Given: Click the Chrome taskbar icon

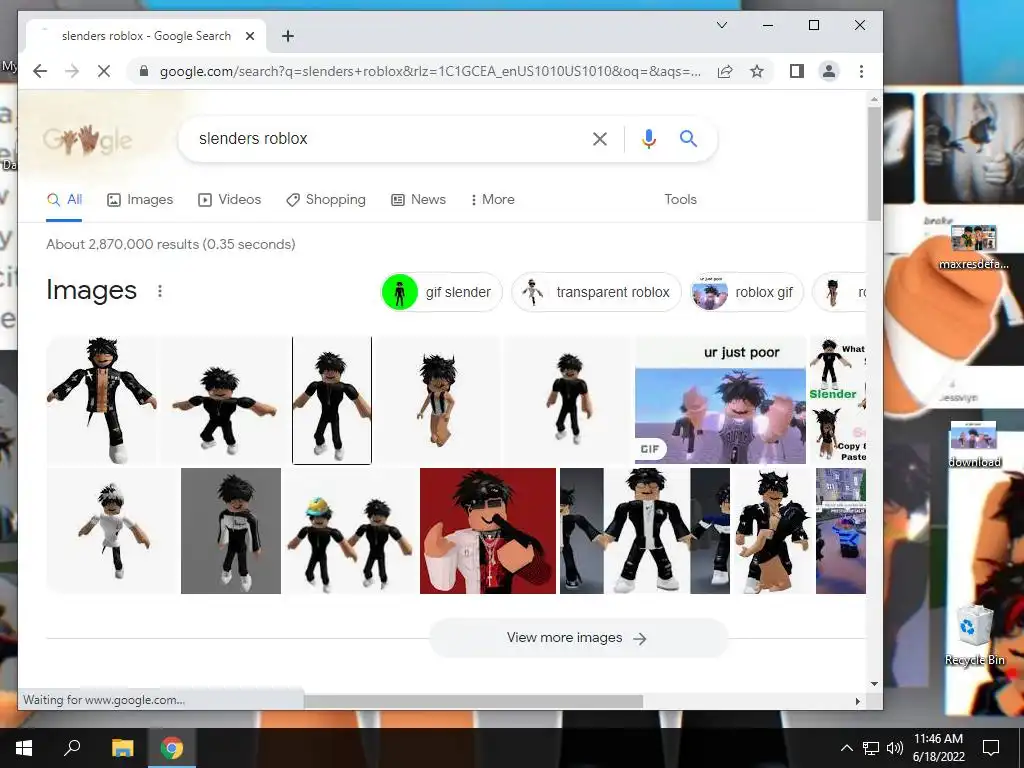Looking at the screenshot, I should [x=172, y=748].
